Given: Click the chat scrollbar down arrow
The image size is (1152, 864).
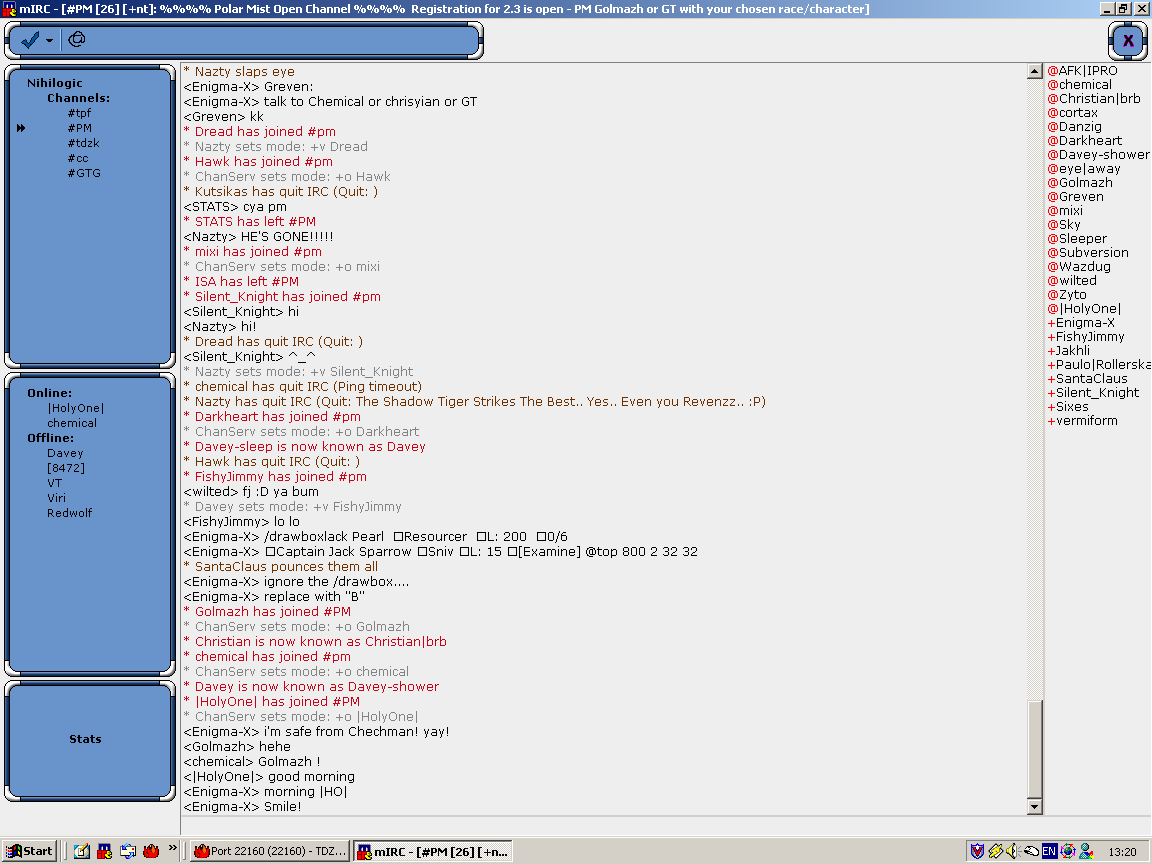Looking at the screenshot, I should [1034, 807].
